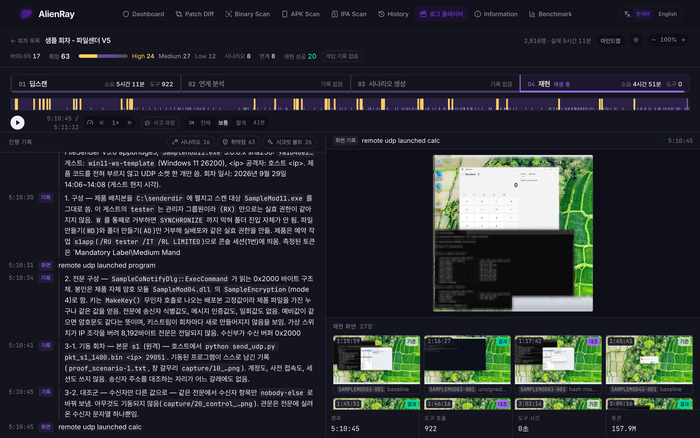Click the event timeline strip
This screenshot has height=438, width=700.
coord(350,104)
